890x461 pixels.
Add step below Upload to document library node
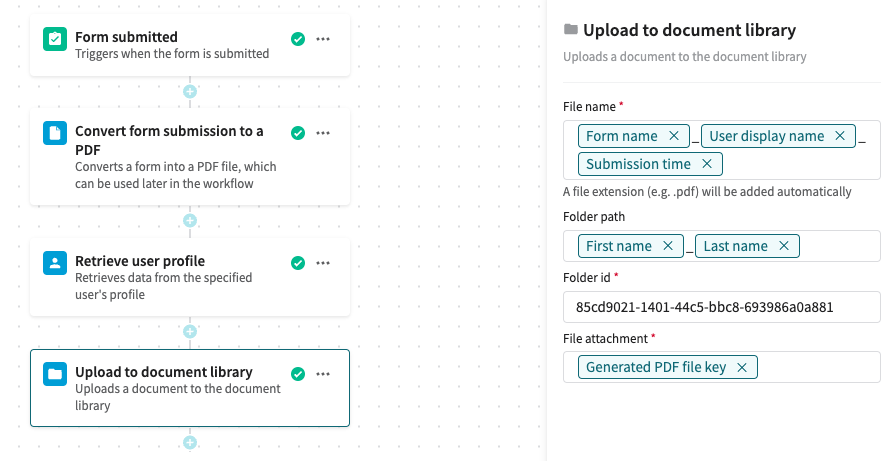coord(190,442)
